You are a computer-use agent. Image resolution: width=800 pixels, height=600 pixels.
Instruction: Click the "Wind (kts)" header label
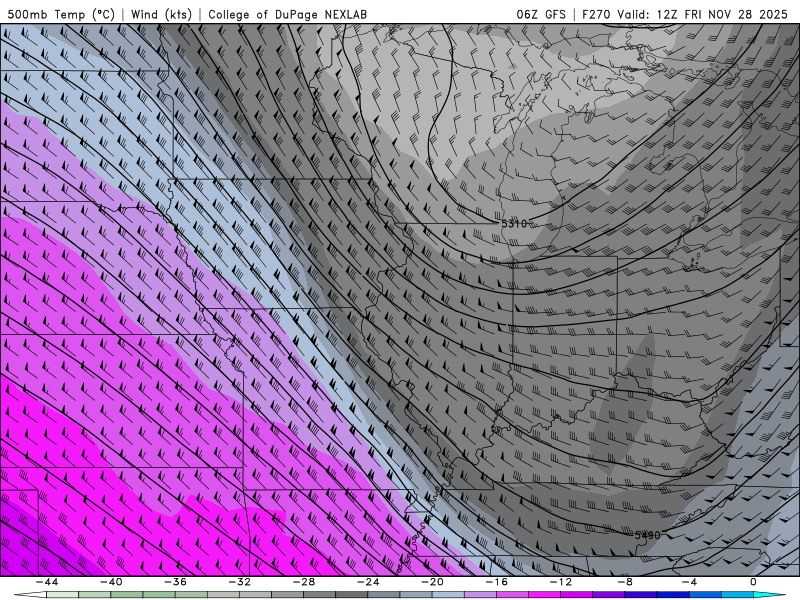[x=161, y=14]
